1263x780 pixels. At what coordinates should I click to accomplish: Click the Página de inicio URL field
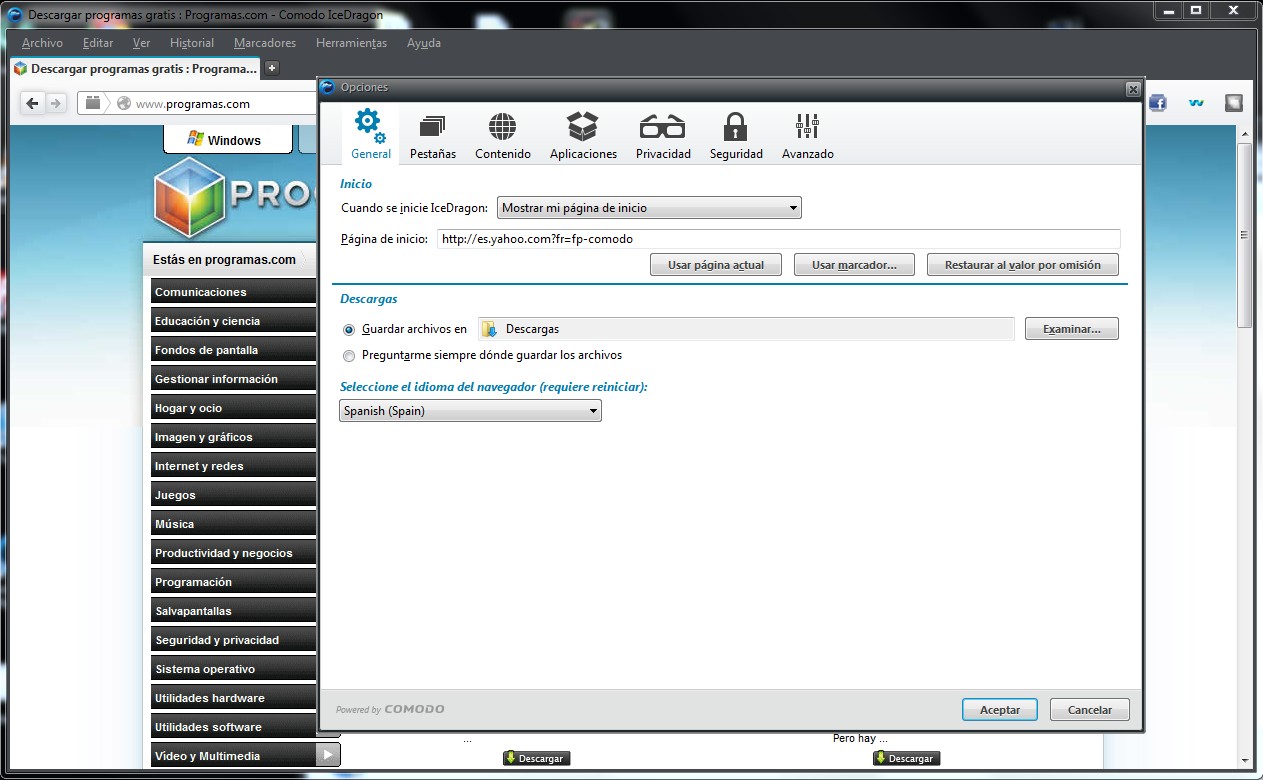pos(778,239)
